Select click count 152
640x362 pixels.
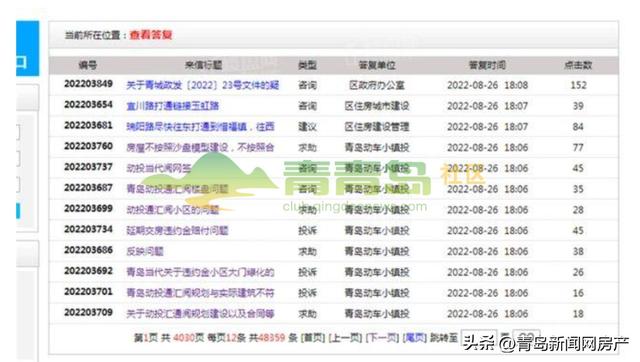coord(578,85)
